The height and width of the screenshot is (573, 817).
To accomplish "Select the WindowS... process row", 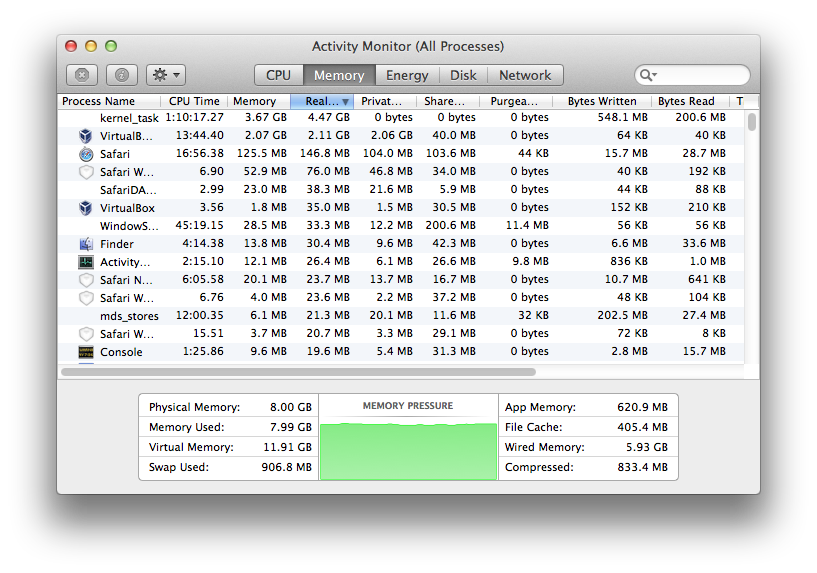I will coord(401,226).
